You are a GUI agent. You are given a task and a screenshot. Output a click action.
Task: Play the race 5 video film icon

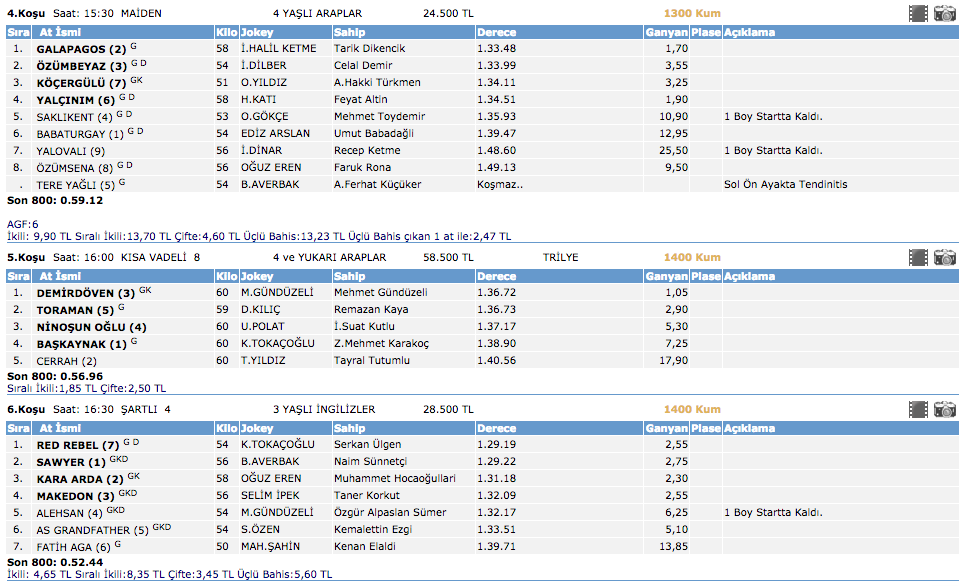click(918, 257)
